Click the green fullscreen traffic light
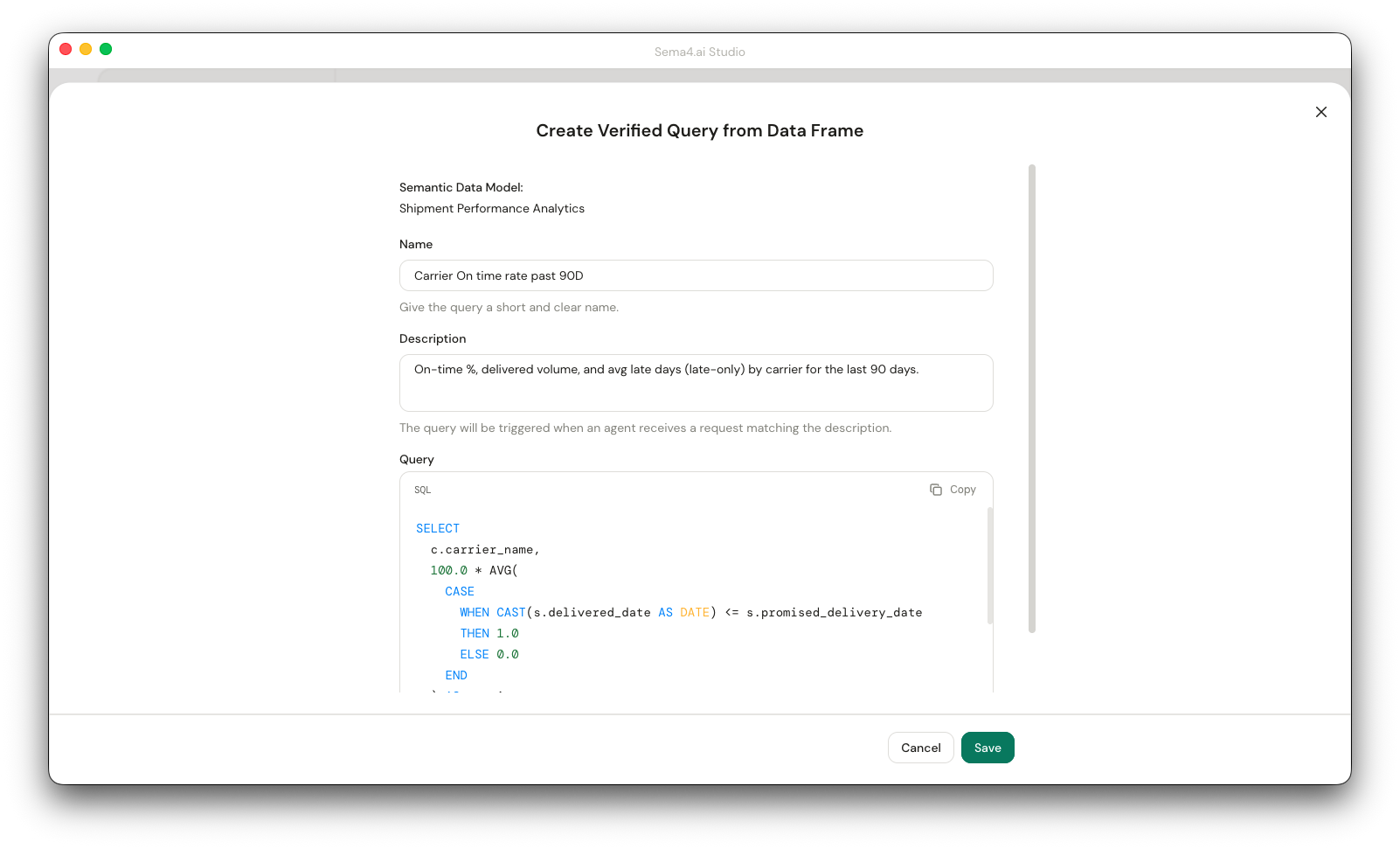The image size is (1400, 849). coord(106,49)
